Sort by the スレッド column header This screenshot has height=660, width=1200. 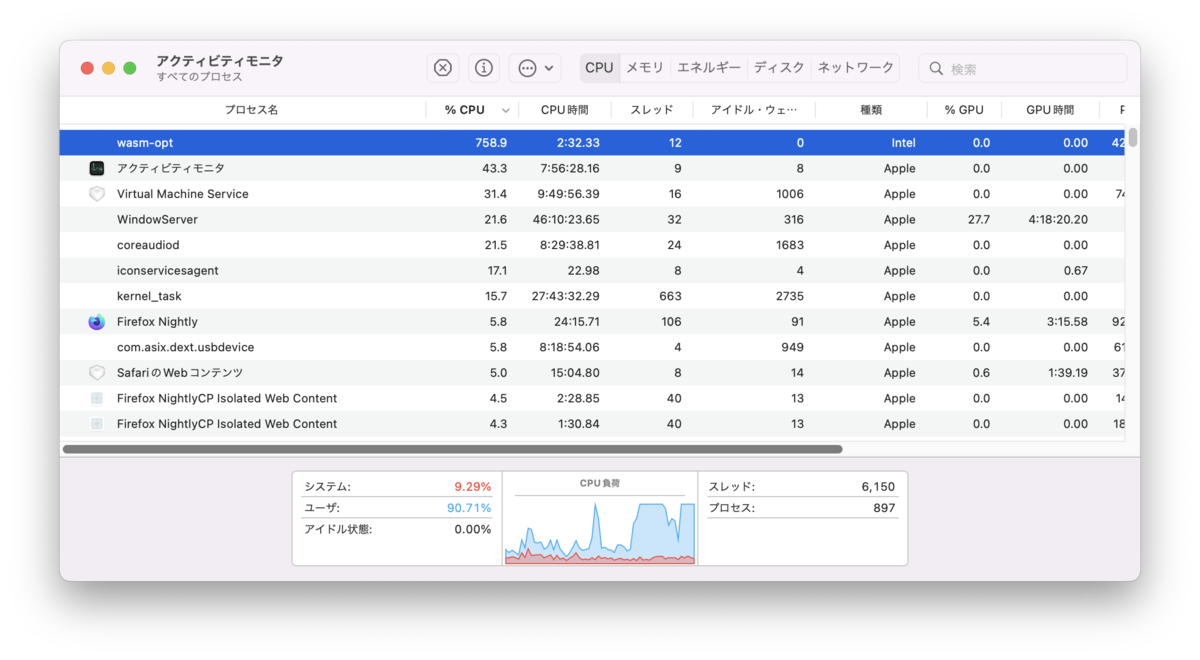pos(652,110)
